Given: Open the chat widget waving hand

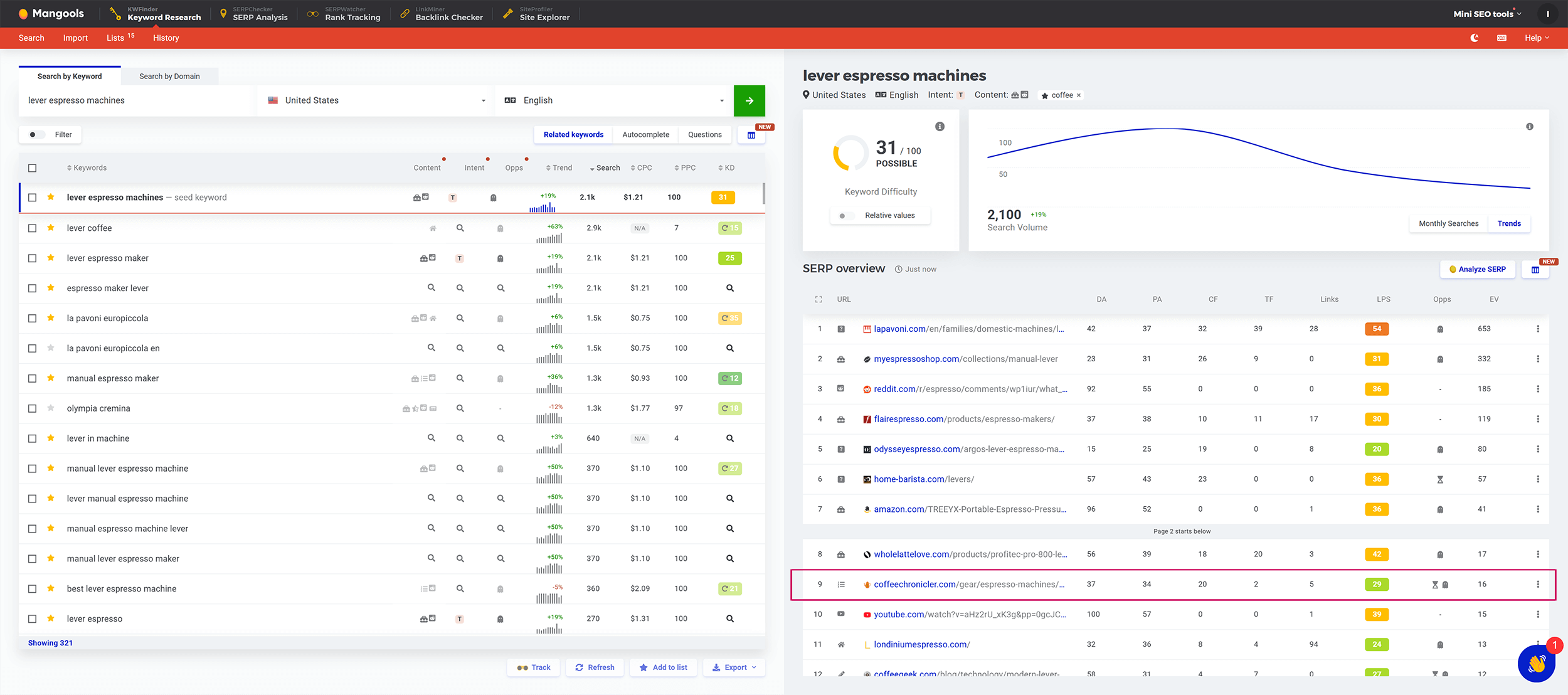Looking at the screenshot, I should (1537, 663).
